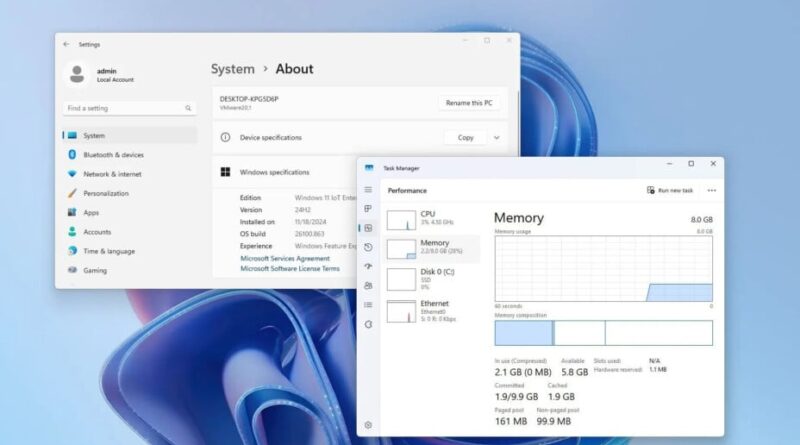Open the Services page icon
Screen dimensions: 800x445
(x=368, y=325)
